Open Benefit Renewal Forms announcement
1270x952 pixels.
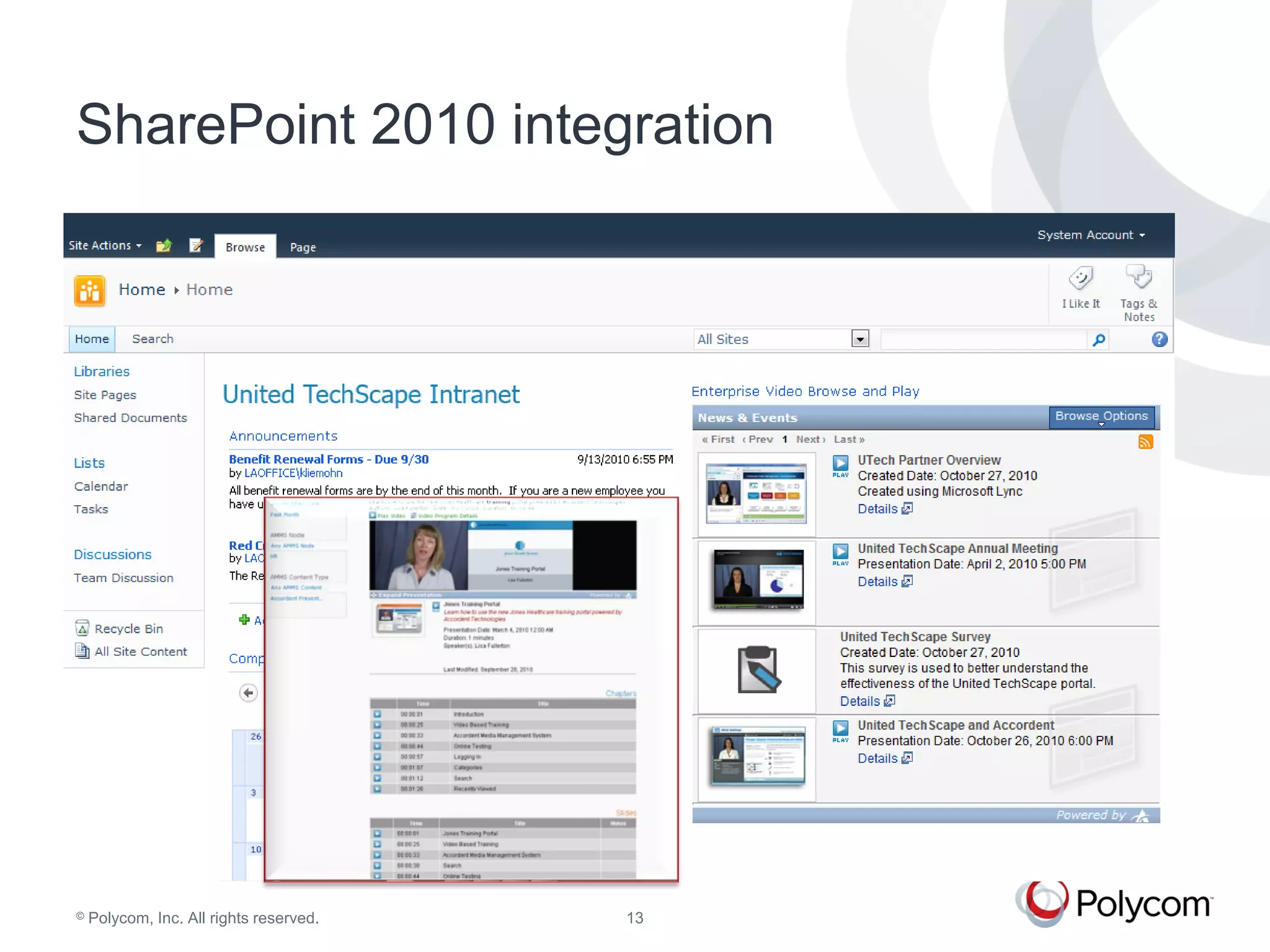[329, 459]
